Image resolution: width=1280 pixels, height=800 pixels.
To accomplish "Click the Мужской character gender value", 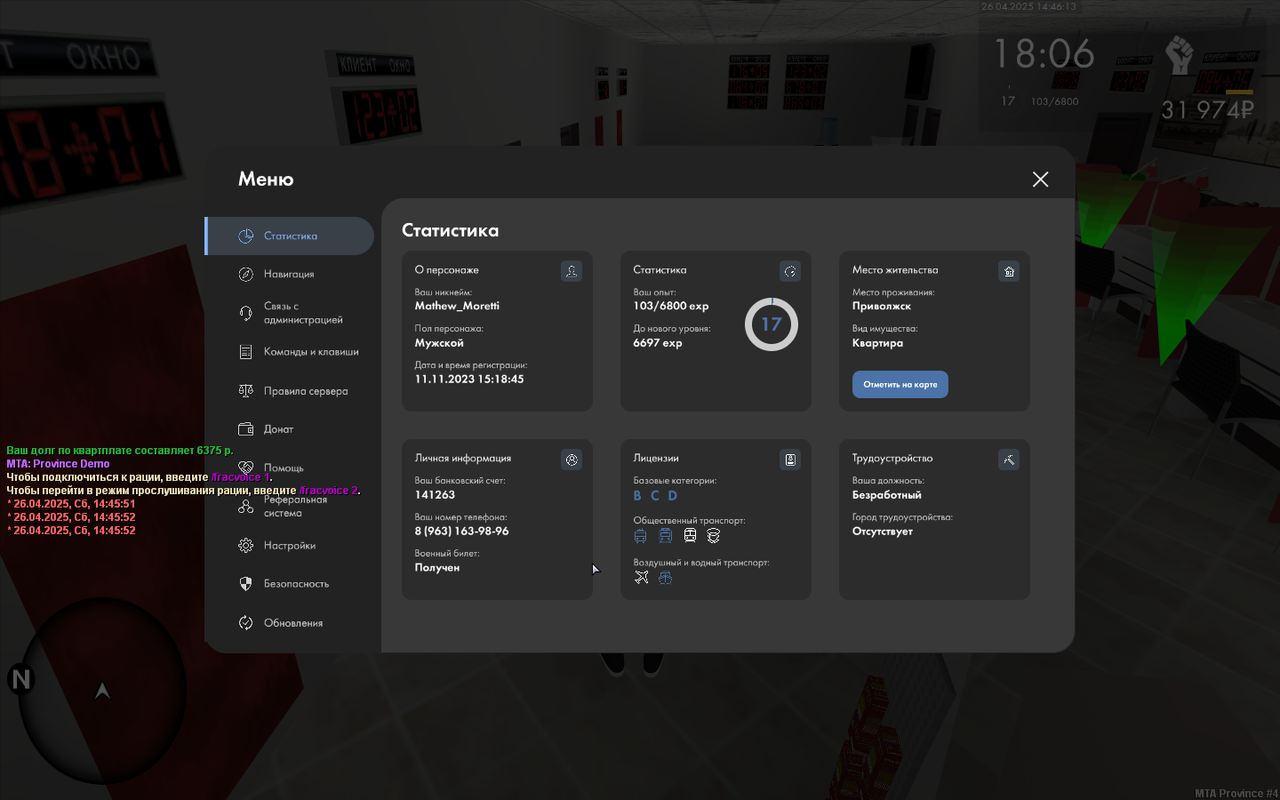I will (x=439, y=343).
